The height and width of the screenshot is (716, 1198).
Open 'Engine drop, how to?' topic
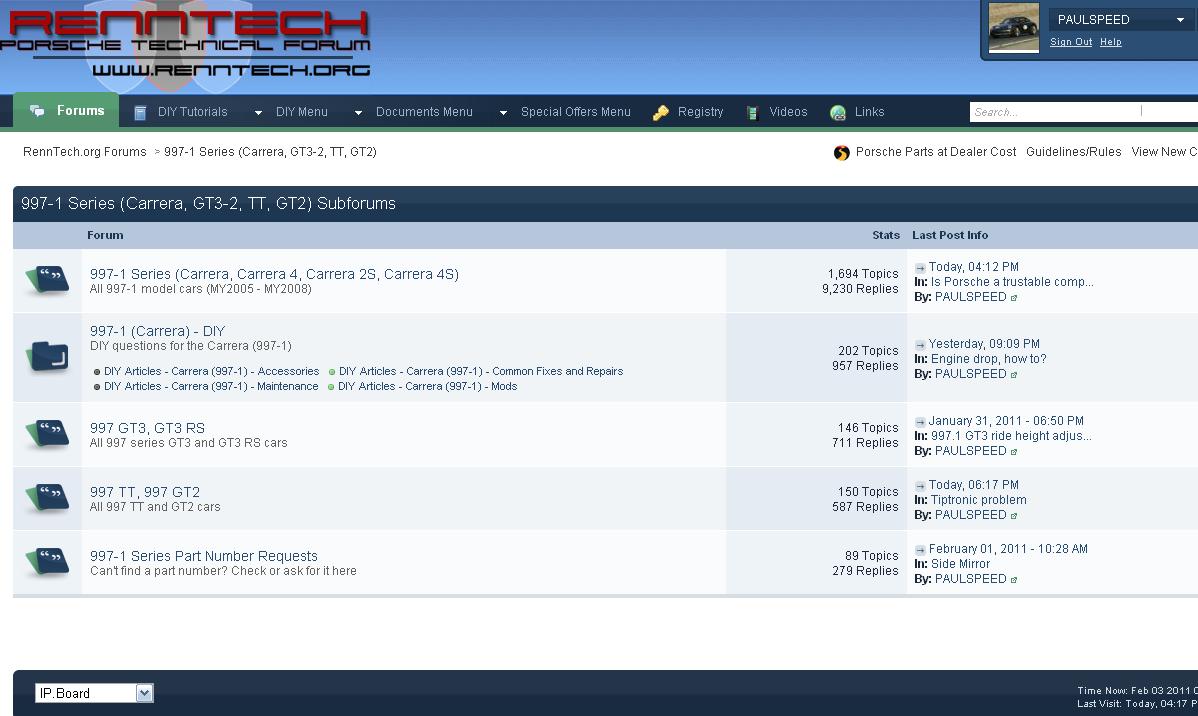[x=989, y=359]
